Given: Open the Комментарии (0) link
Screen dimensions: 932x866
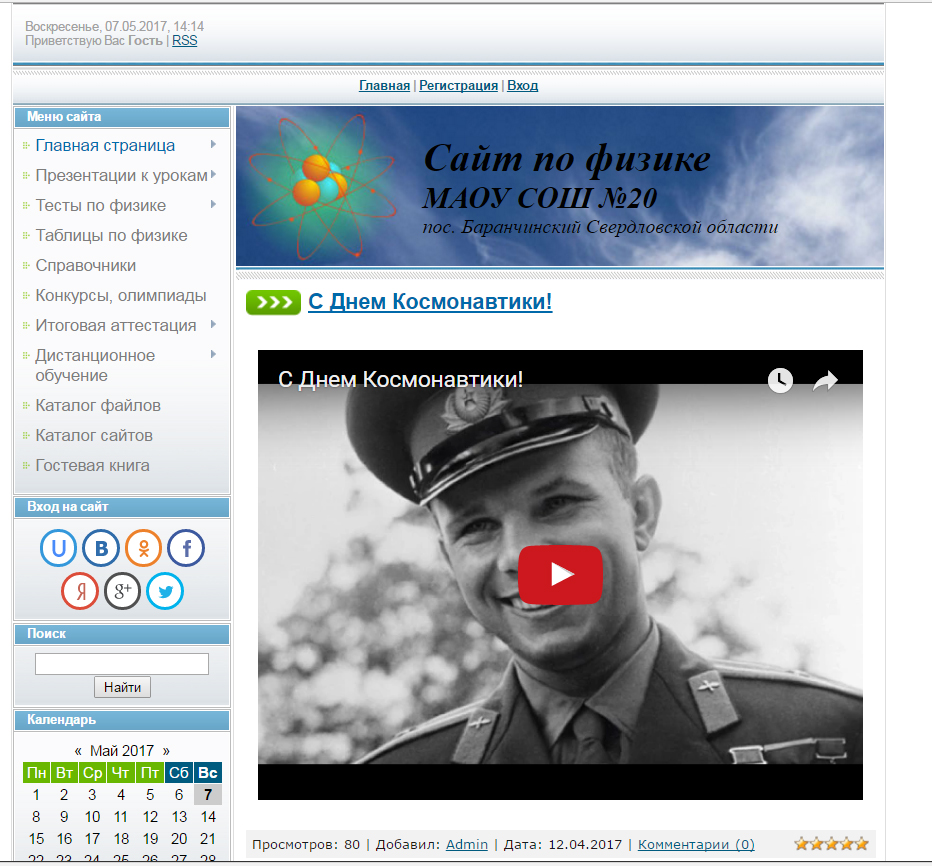Looking at the screenshot, I should point(696,845).
